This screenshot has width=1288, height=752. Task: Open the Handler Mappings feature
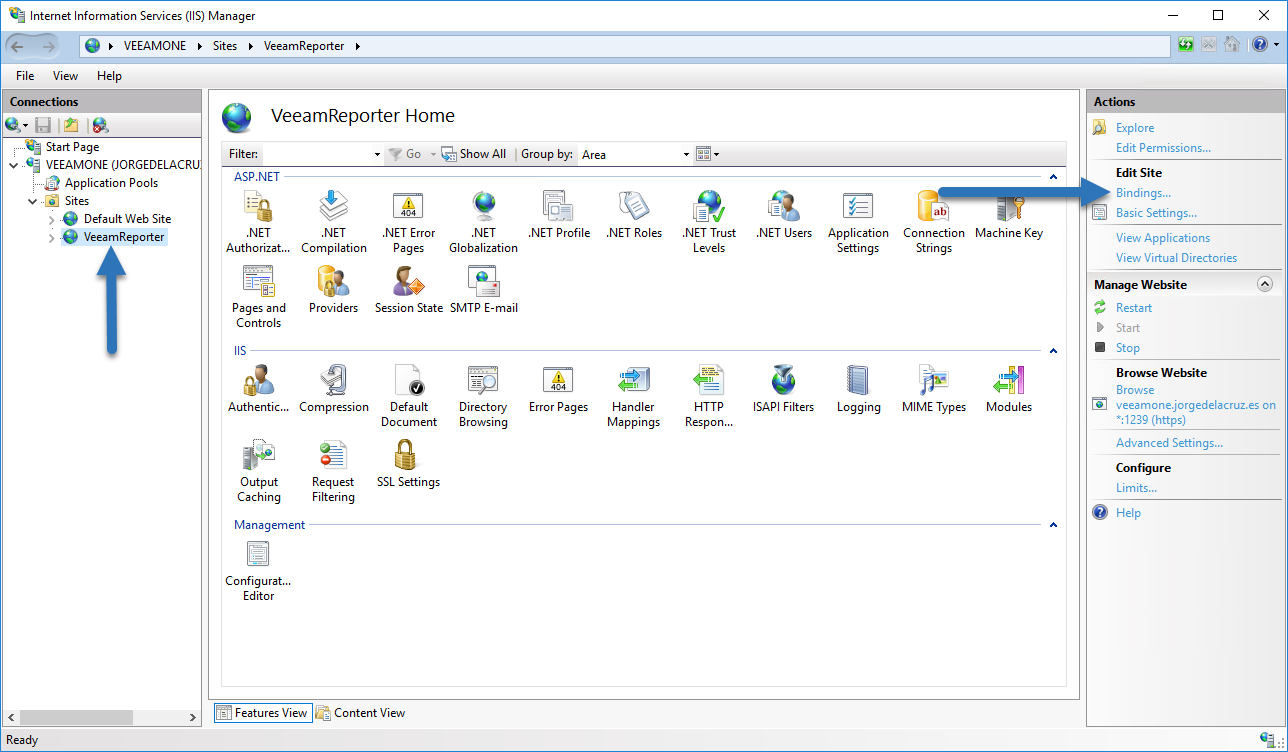tap(634, 396)
